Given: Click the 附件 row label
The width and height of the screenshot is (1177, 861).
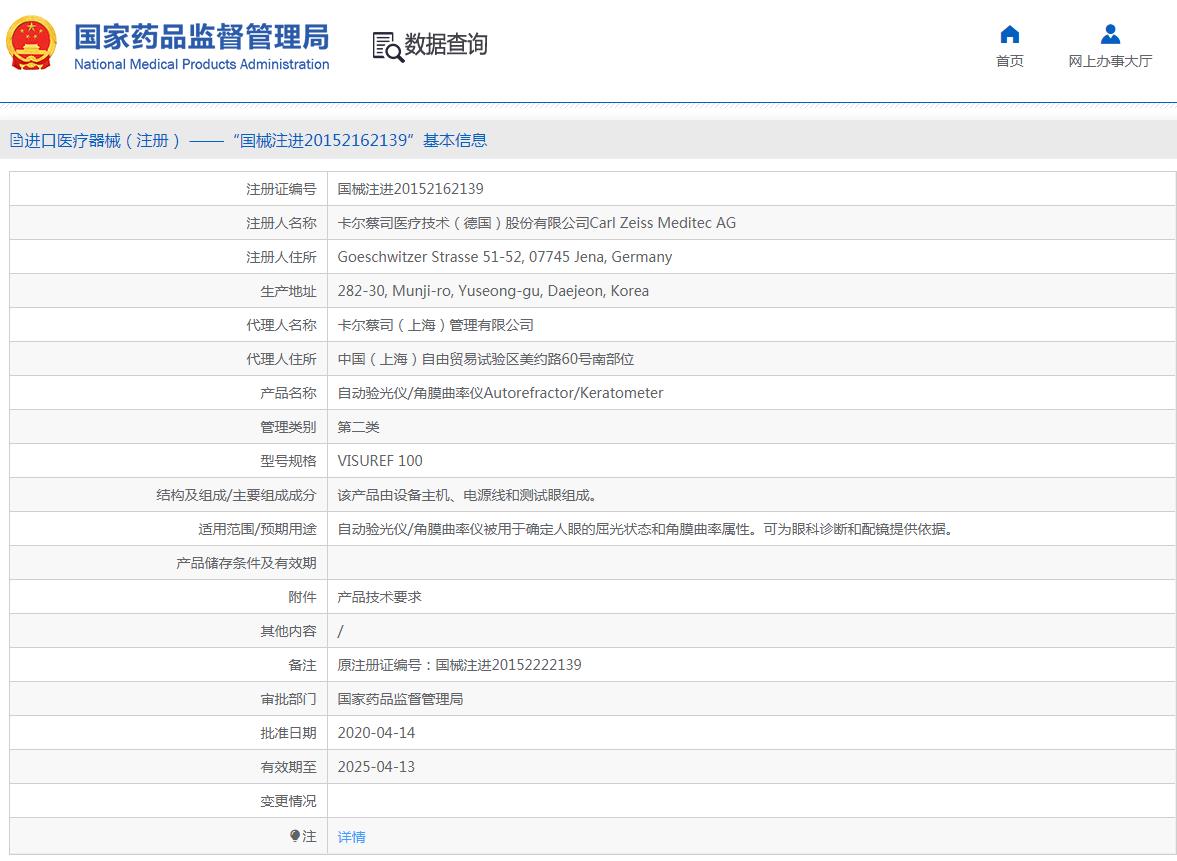Looking at the screenshot, I should tap(303, 597).
